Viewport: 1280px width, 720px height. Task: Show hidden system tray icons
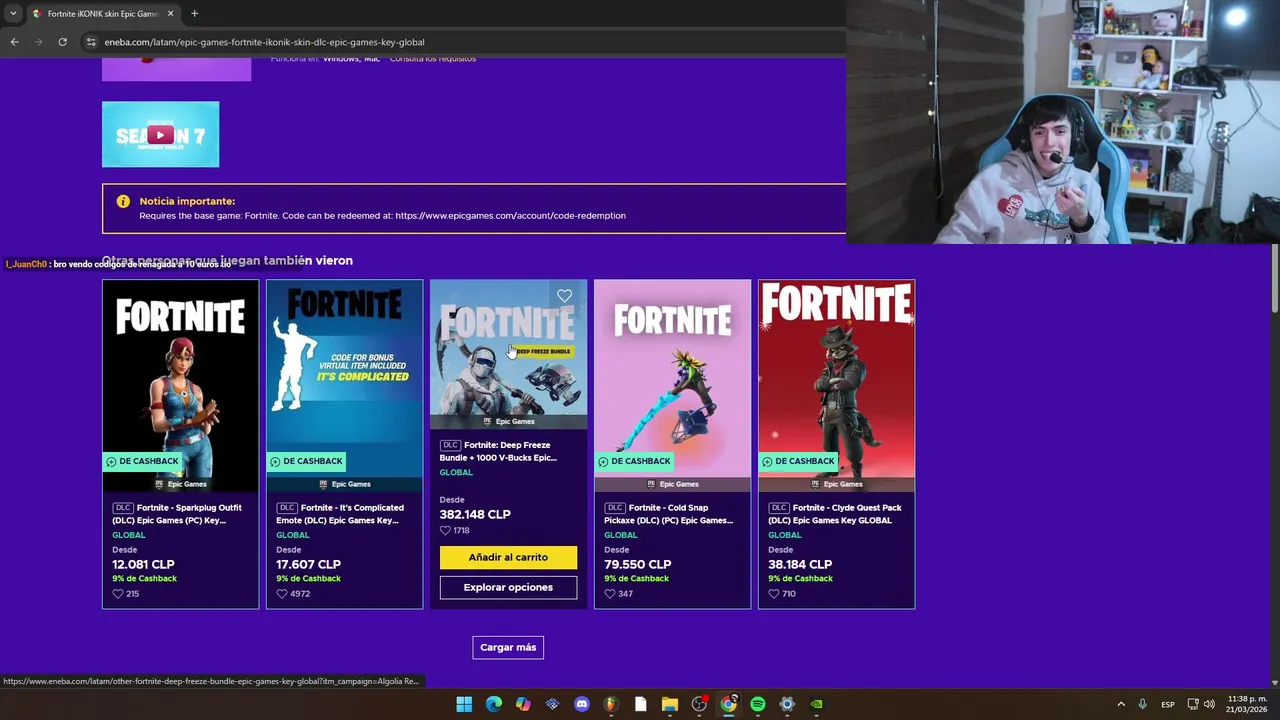tap(1121, 704)
